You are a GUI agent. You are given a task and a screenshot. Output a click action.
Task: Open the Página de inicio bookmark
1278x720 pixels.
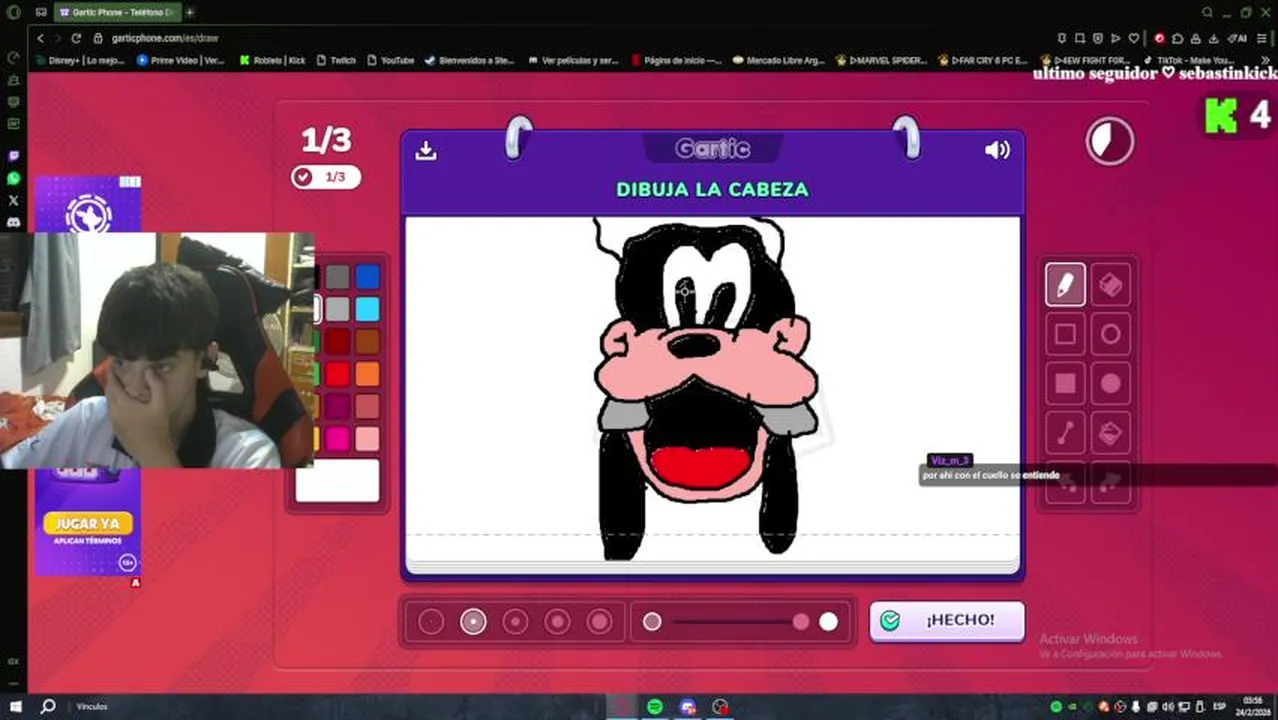(x=676, y=60)
